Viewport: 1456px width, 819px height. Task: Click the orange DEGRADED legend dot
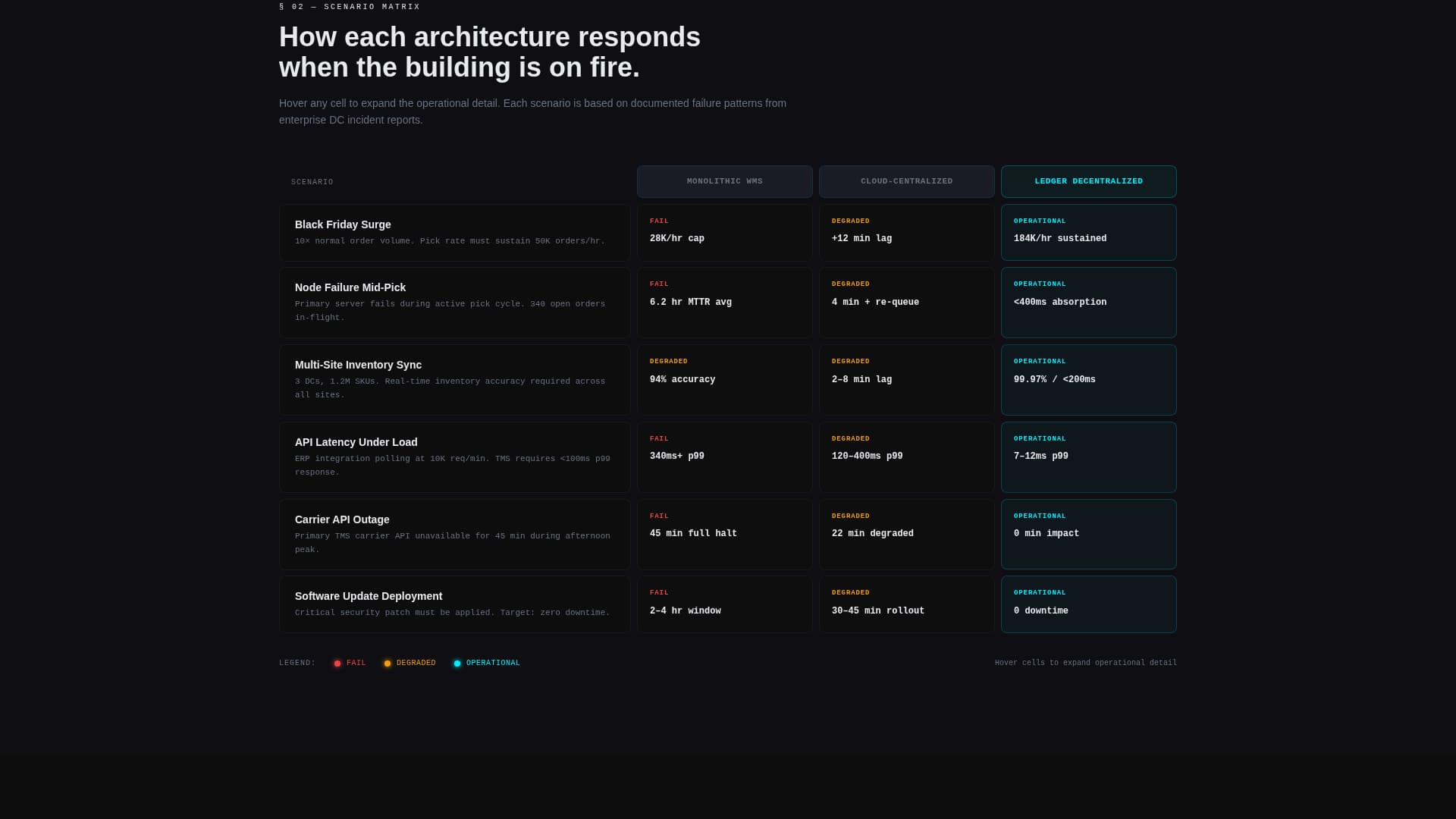pyautogui.click(x=388, y=664)
